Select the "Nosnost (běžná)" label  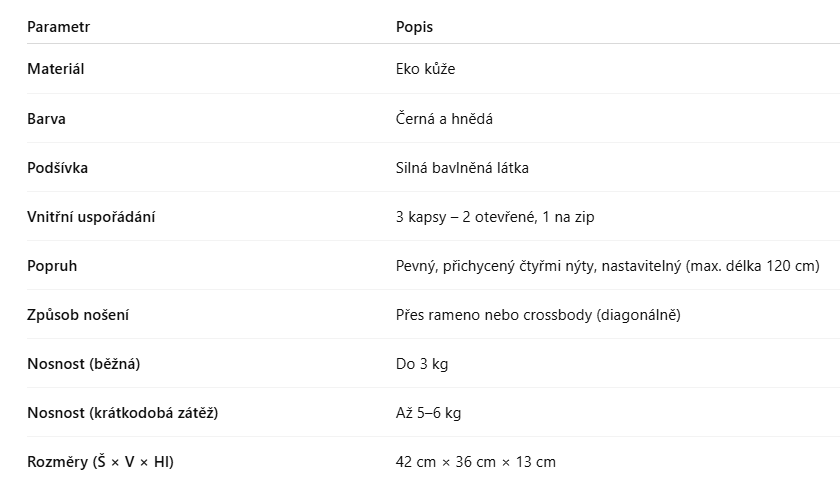[83, 363]
